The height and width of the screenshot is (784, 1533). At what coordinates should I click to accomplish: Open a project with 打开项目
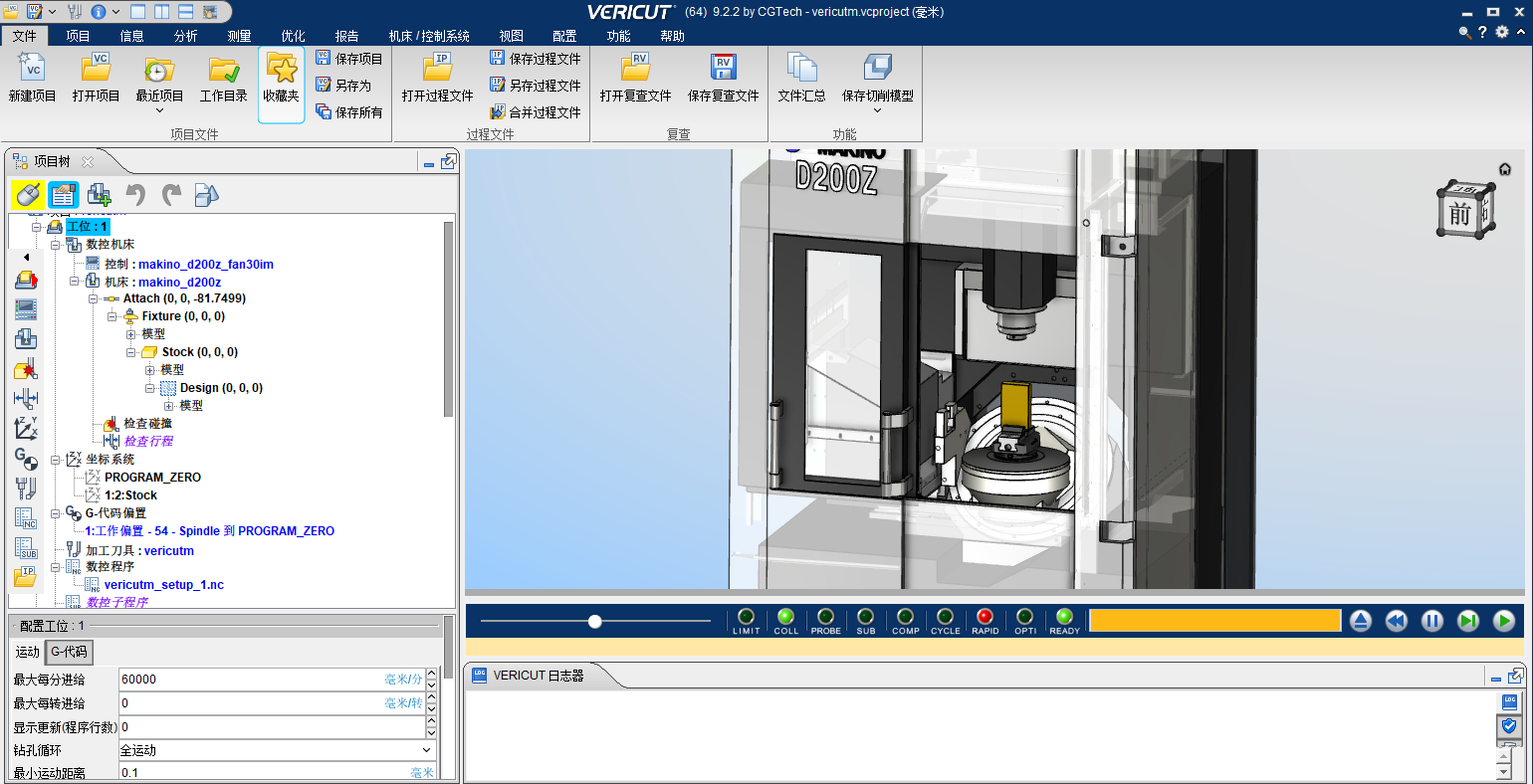[x=96, y=79]
